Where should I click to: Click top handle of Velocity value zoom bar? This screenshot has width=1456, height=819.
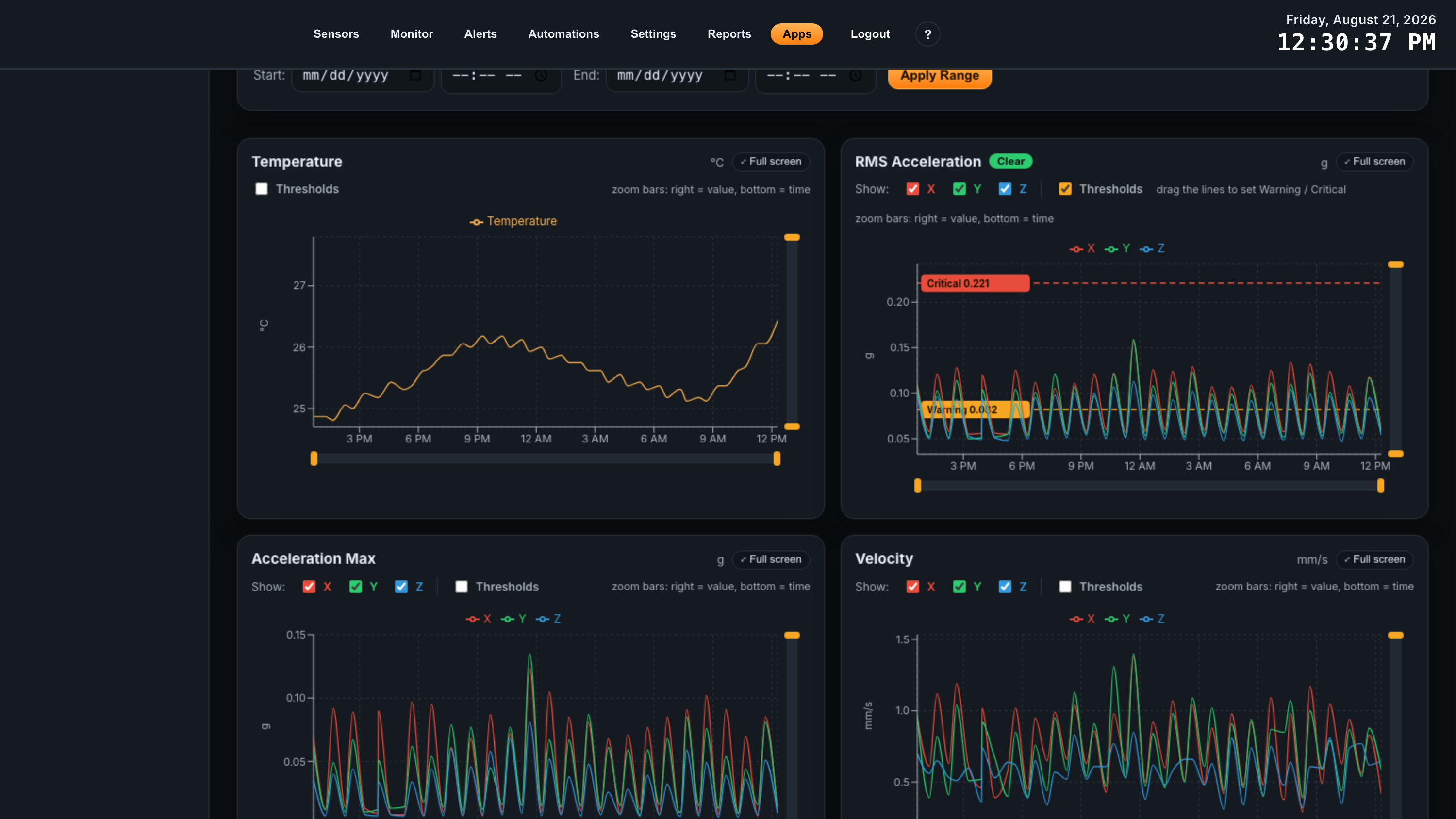pos(1395,635)
